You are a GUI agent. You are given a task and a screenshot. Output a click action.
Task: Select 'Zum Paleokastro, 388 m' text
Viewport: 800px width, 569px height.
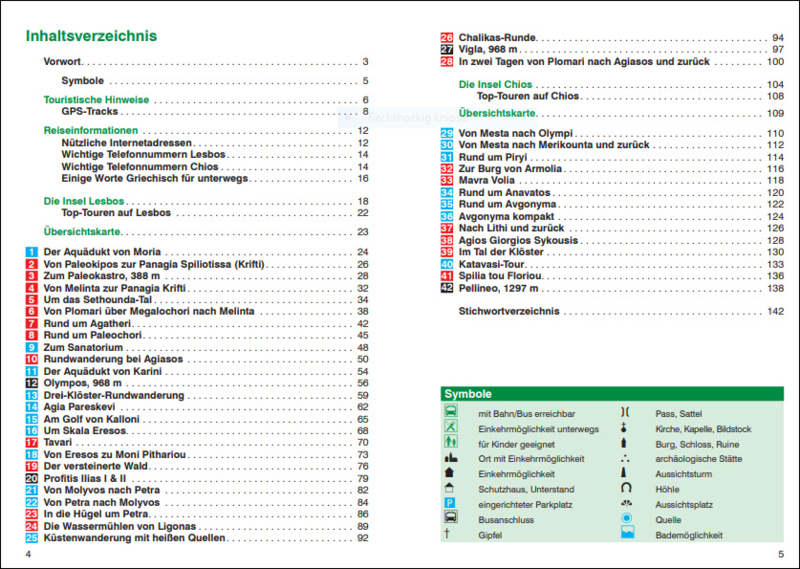(102, 276)
